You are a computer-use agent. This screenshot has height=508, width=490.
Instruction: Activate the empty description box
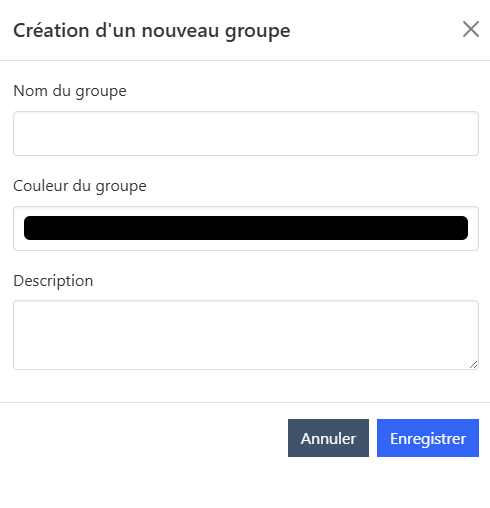pyautogui.click(x=246, y=335)
